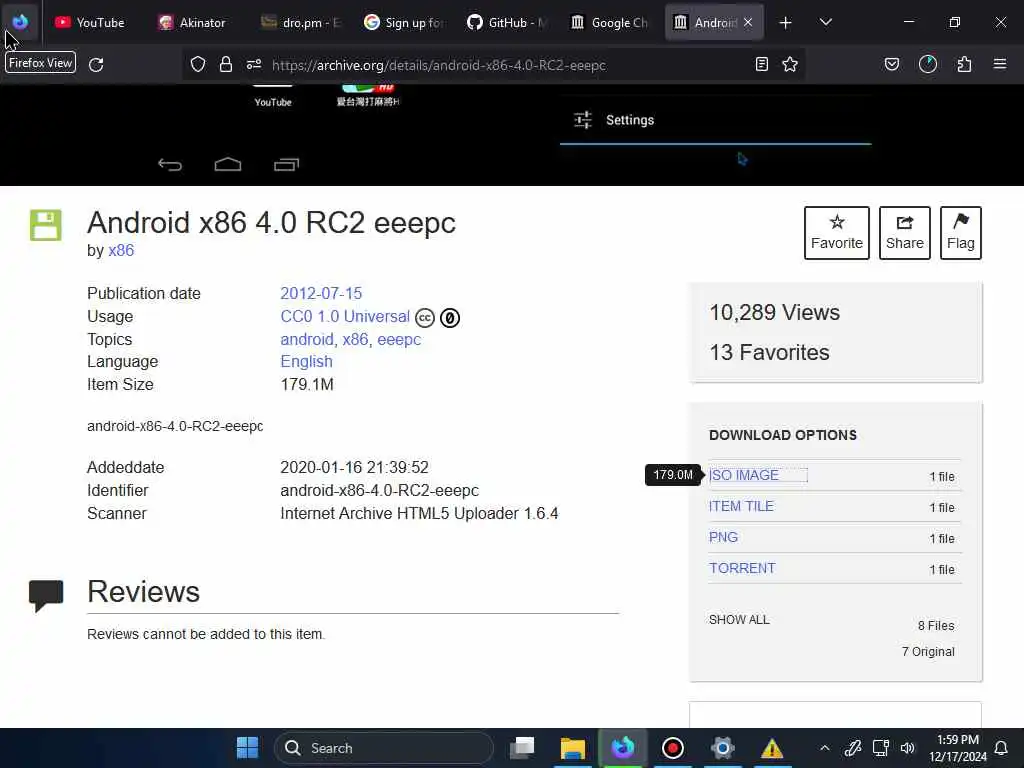Screen dimensions: 1024x768
Task: Download ISO IMAGE file
Action: click(744, 475)
